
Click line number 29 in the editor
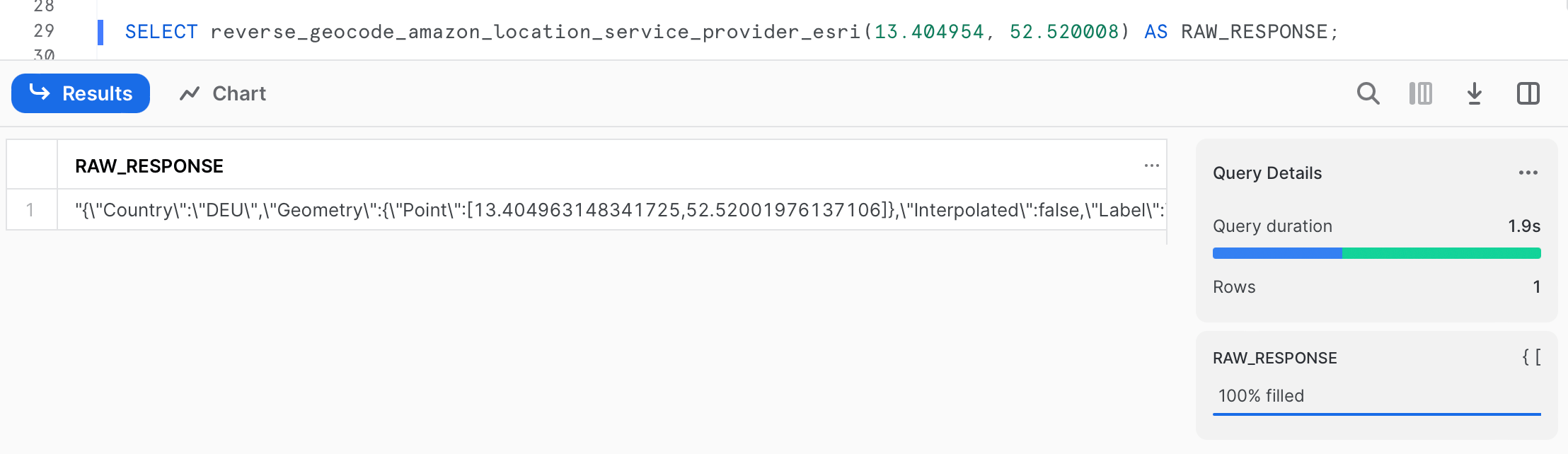coord(44,30)
